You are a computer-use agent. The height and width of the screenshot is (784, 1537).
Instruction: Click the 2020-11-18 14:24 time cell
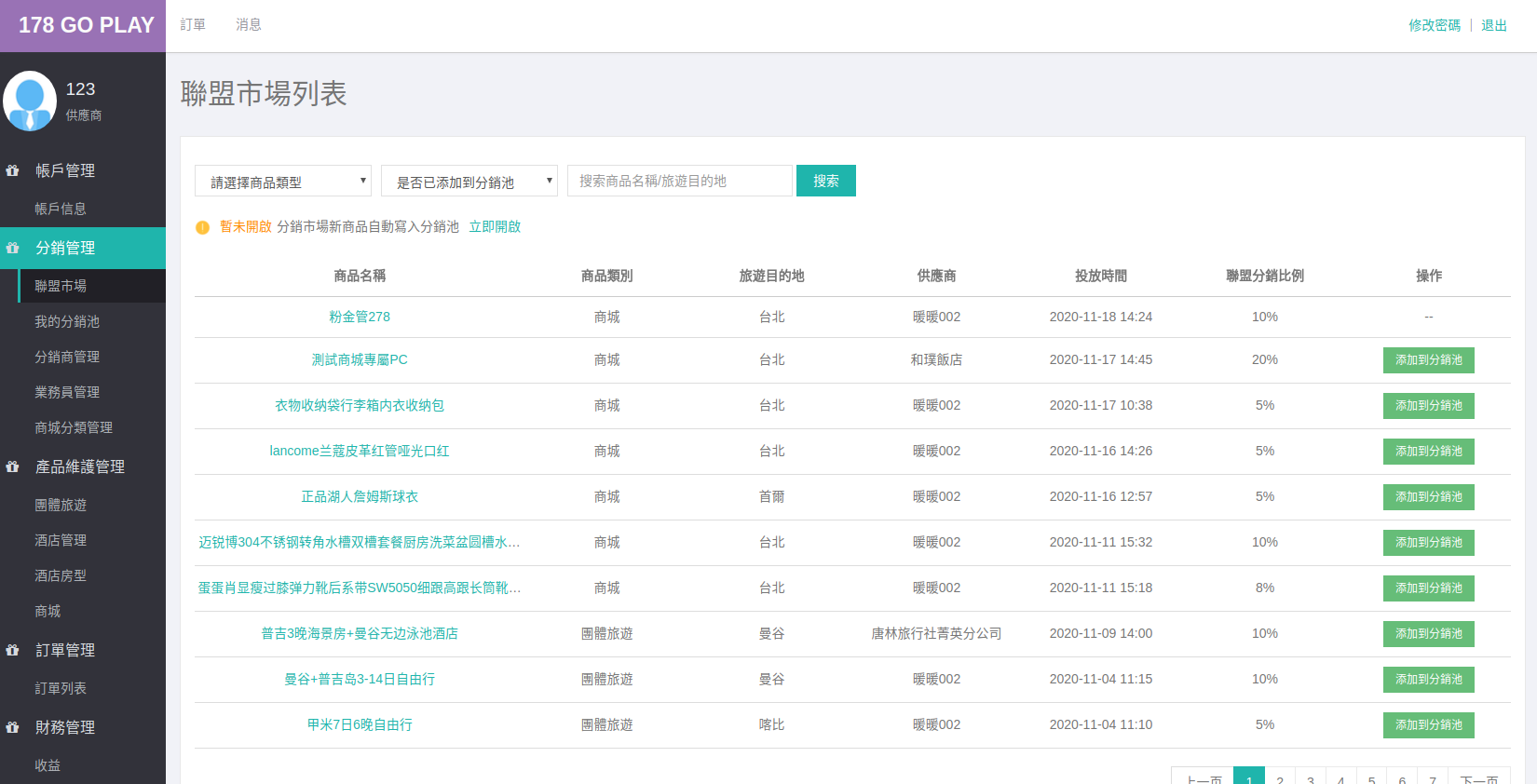[1101, 317]
